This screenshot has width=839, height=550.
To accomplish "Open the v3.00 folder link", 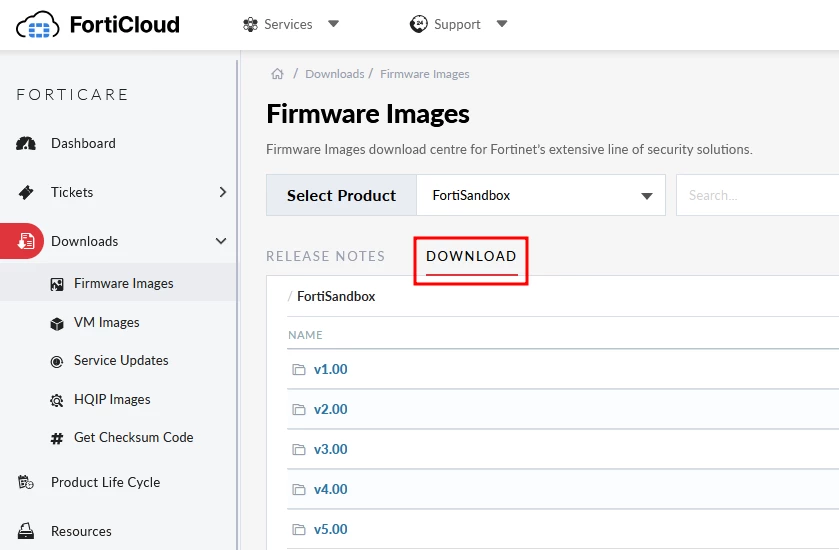I will coord(331,449).
